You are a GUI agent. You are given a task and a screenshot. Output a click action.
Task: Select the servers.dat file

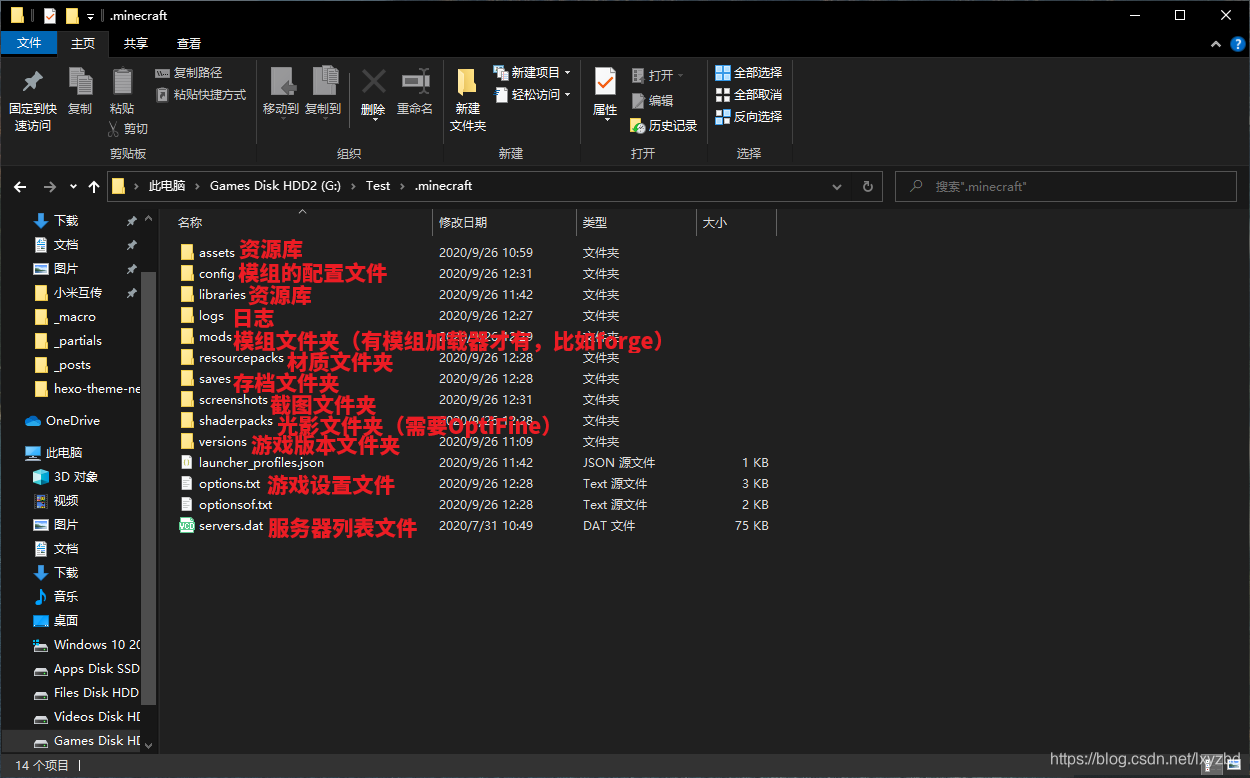tap(231, 526)
